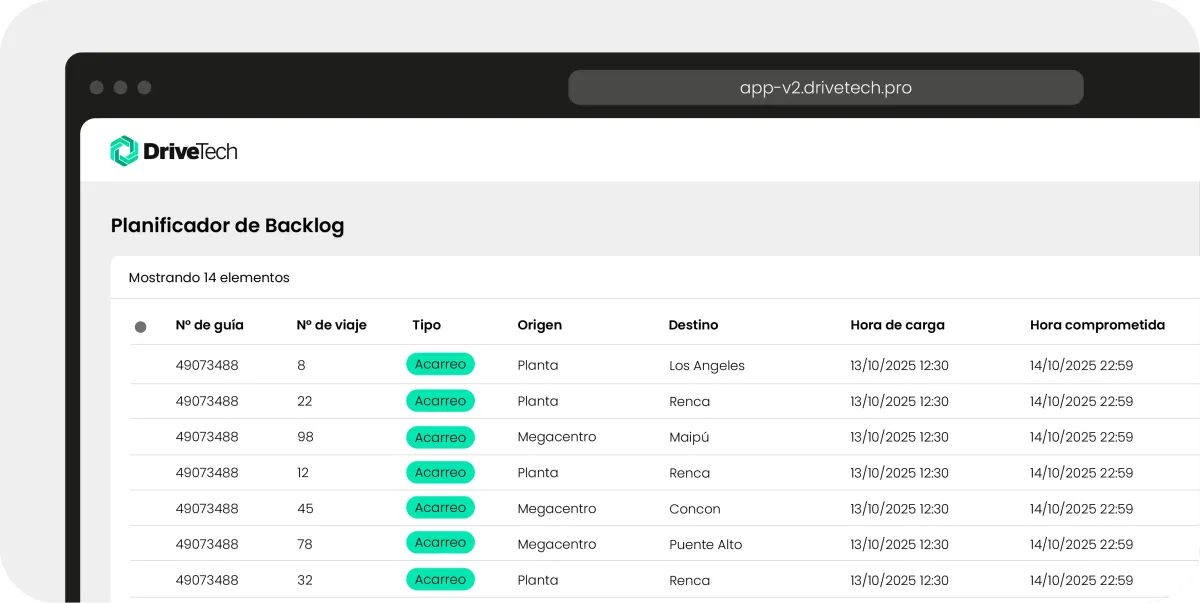
Task: Click the Mostrando 14 elementos text
Action: pos(209,278)
